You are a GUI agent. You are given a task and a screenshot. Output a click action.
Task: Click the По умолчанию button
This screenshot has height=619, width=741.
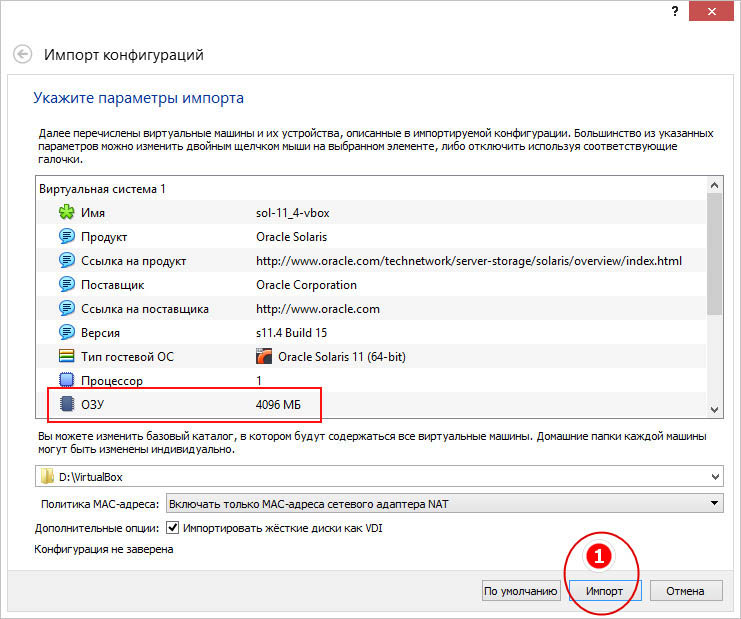click(x=521, y=591)
